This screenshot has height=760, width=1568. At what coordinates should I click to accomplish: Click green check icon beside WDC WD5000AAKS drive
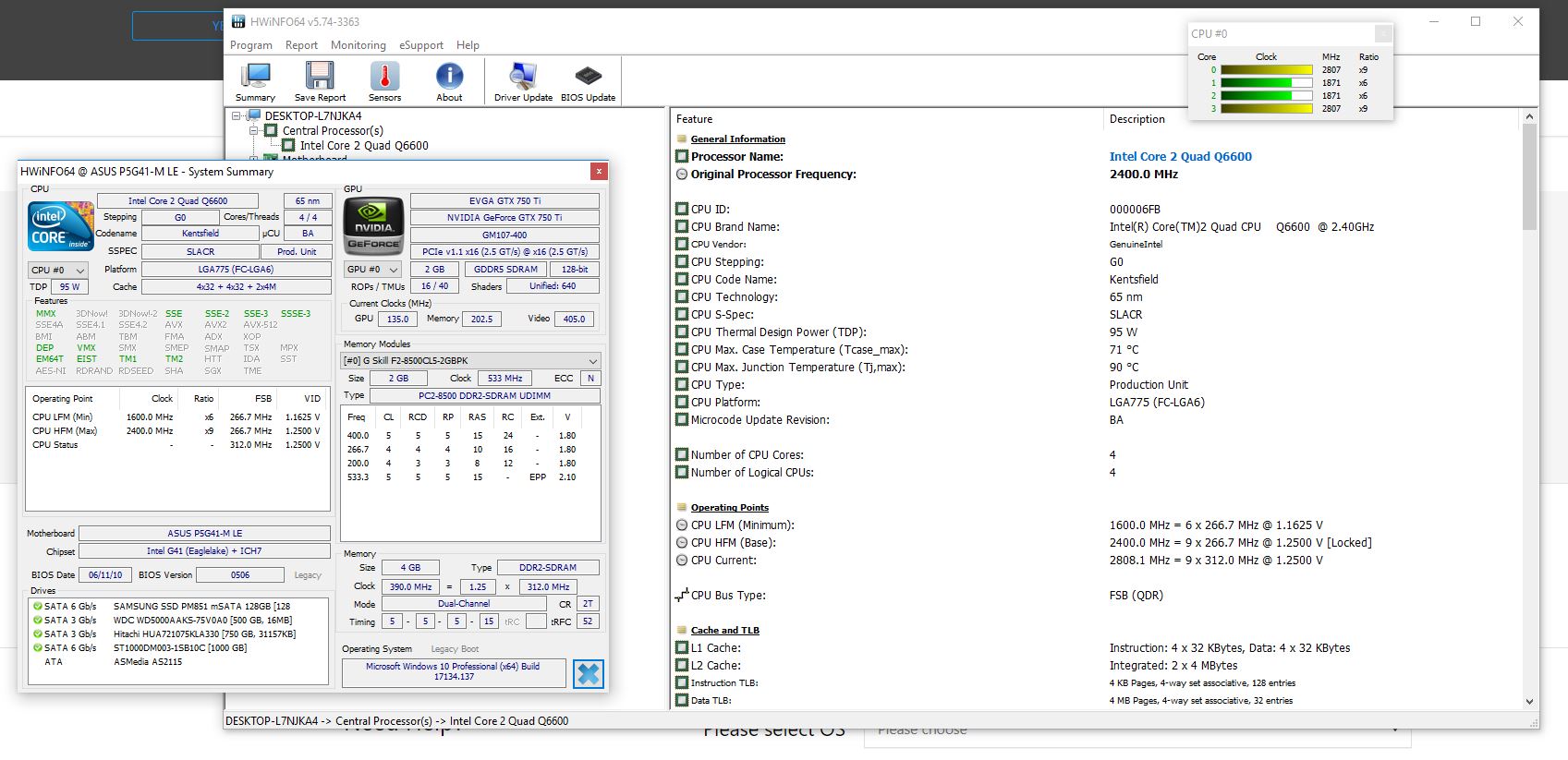[38, 621]
